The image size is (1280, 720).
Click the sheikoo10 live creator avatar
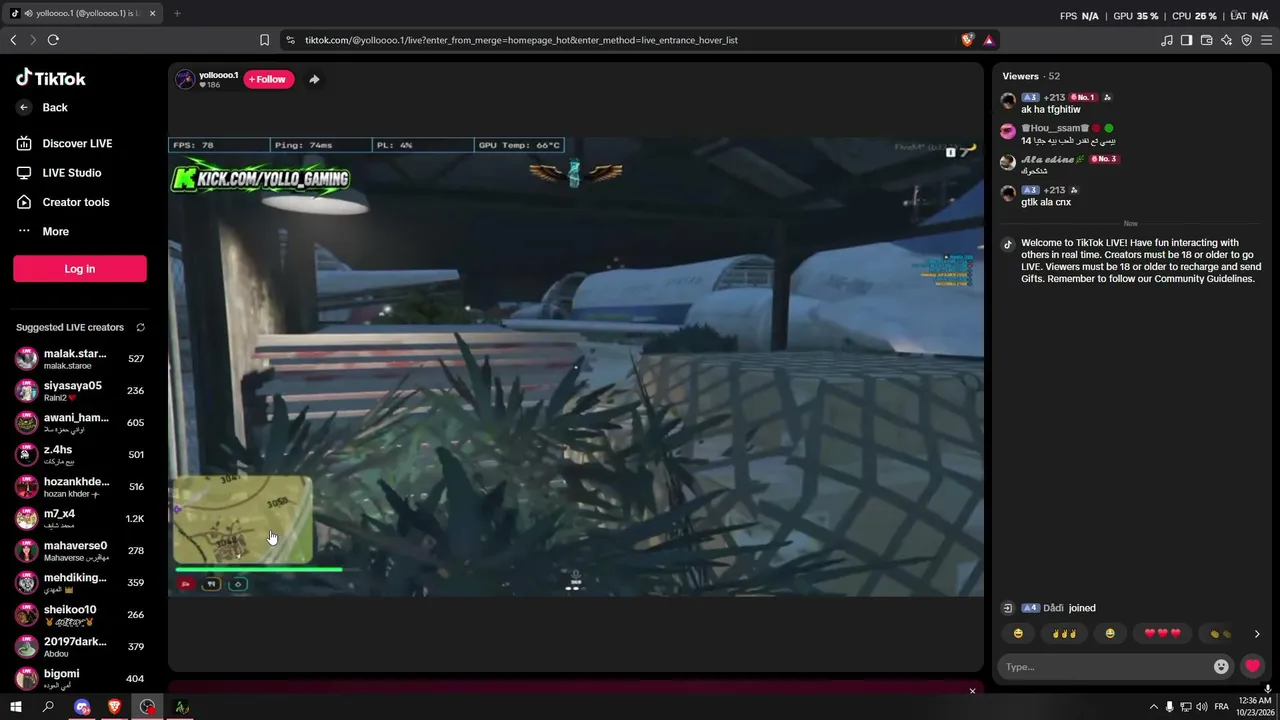point(27,615)
